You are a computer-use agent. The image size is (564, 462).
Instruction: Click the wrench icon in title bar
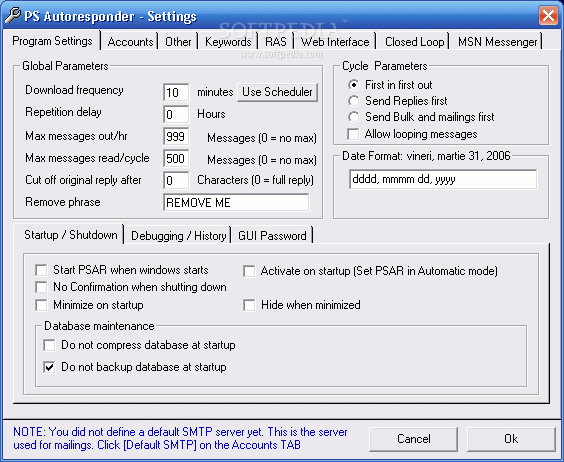[13, 16]
